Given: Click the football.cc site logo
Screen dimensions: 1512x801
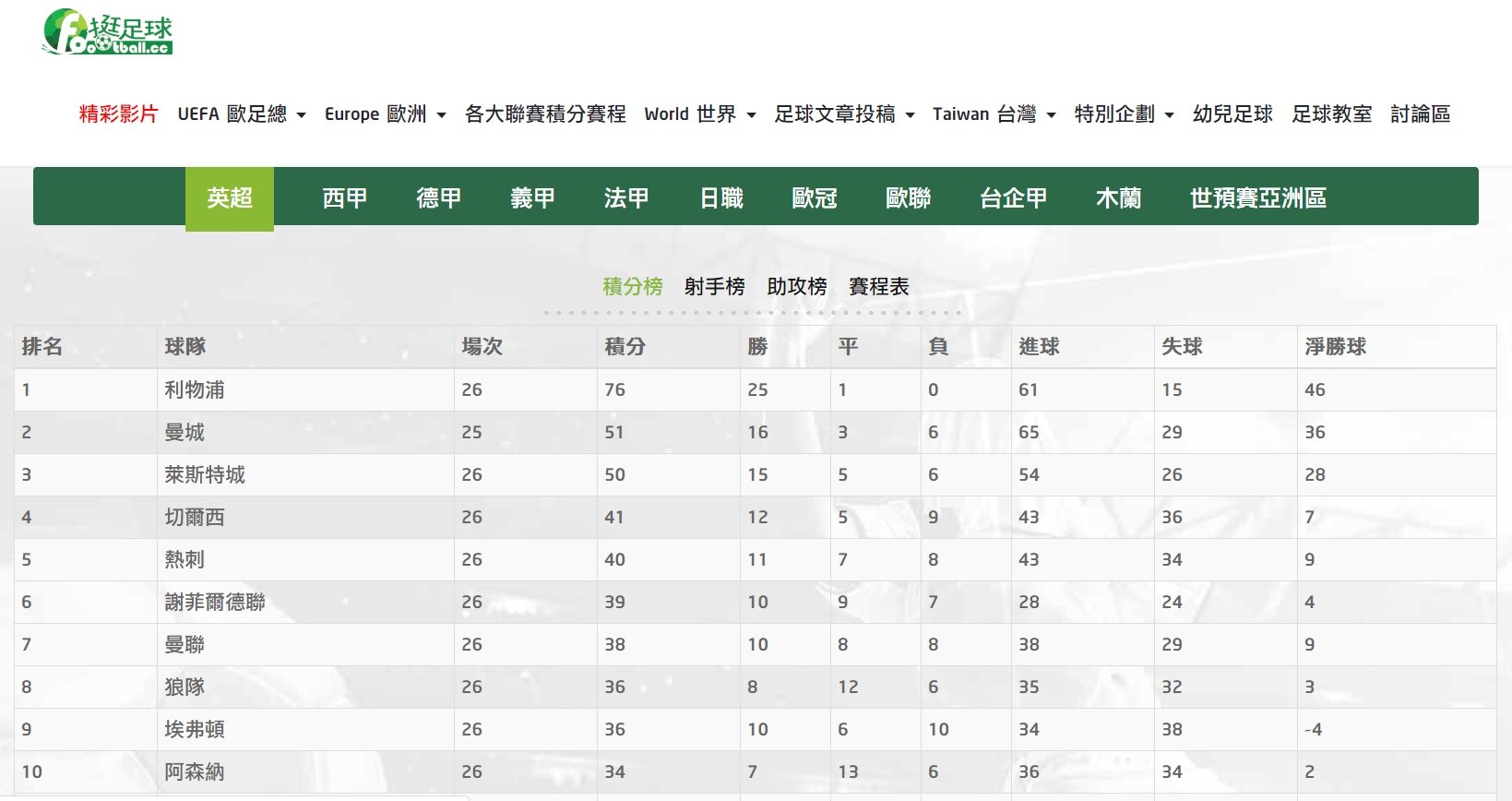Looking at the screenshot, I should [108, 32].
